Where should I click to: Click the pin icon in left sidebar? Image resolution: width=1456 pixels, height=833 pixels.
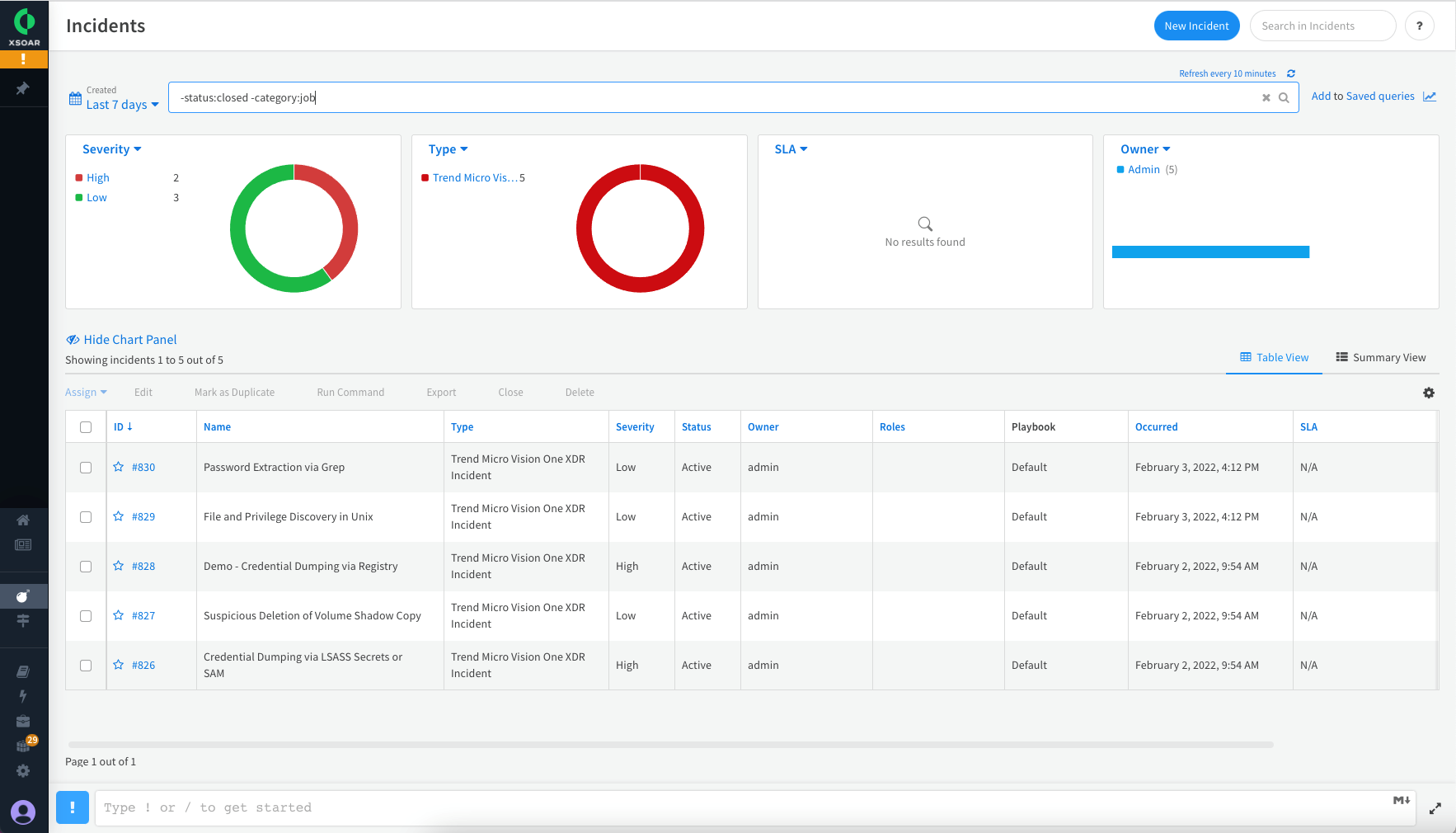point(23,88)
